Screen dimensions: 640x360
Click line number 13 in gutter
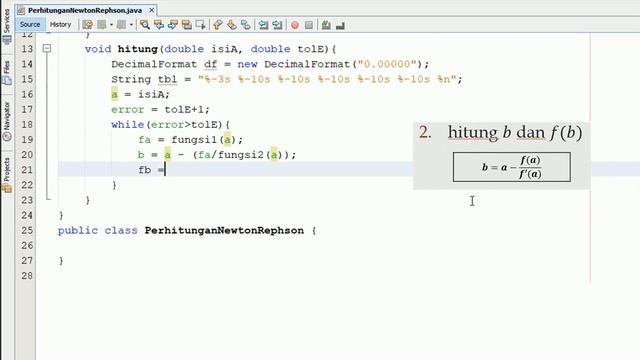[x=27, y=49]
